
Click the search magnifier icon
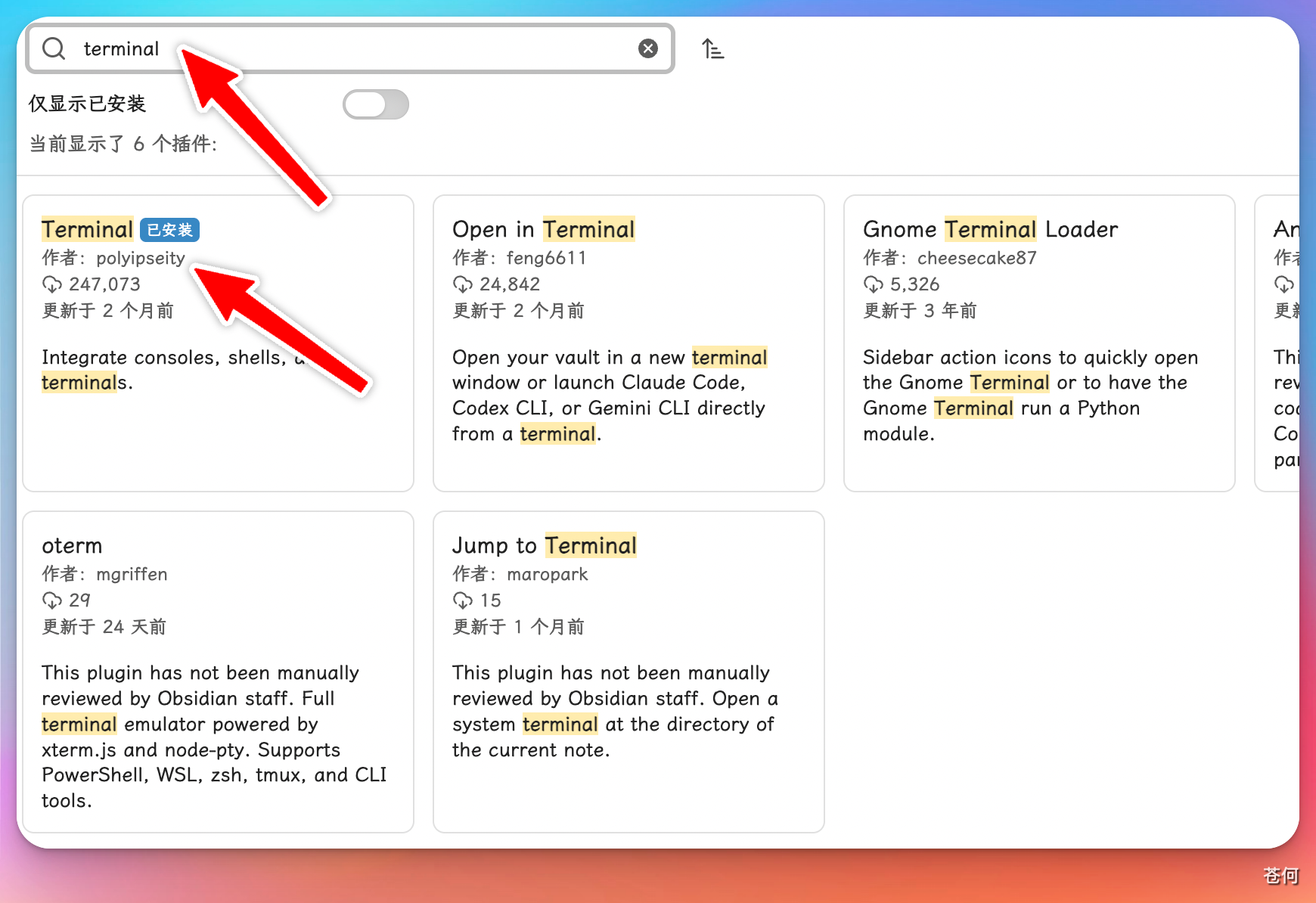click(54, 48)
